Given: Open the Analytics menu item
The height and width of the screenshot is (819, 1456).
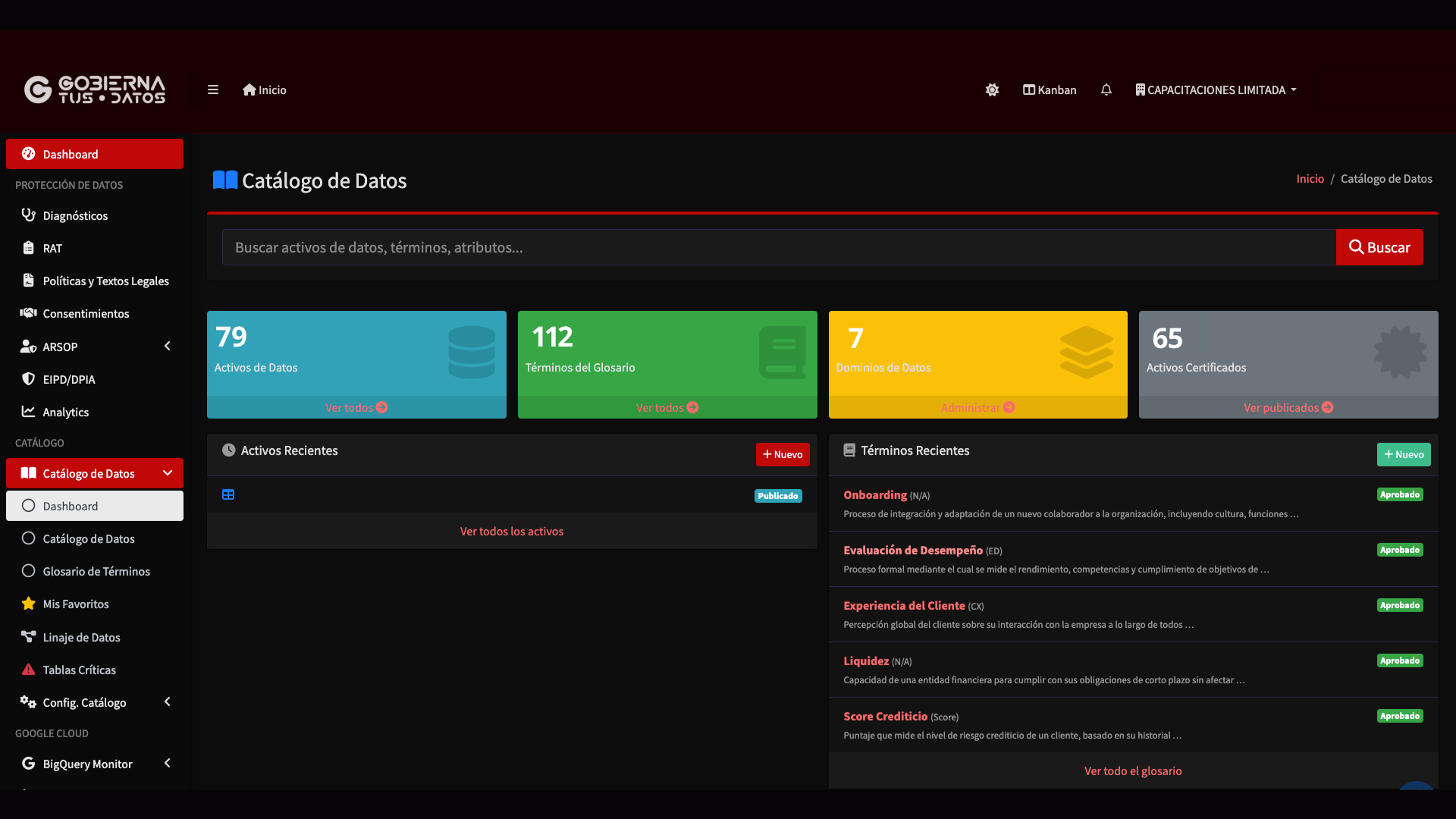Looking at the screenshot, I should 65,412.
